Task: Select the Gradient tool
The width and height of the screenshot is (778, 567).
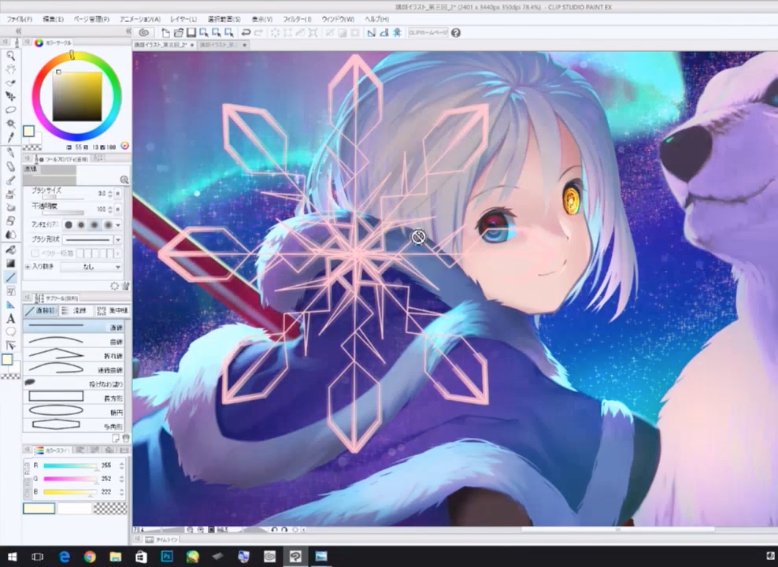Action: (10, 263)
